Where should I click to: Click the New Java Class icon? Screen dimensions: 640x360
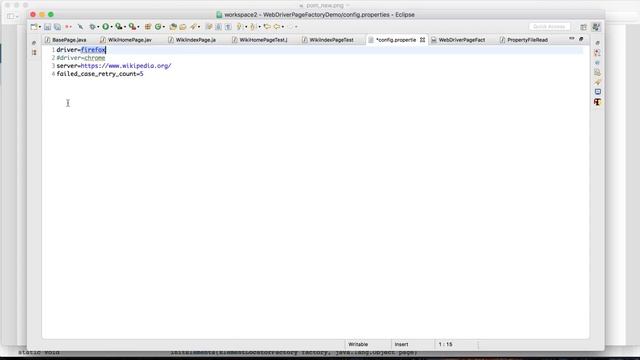click(x=158, y=27)
